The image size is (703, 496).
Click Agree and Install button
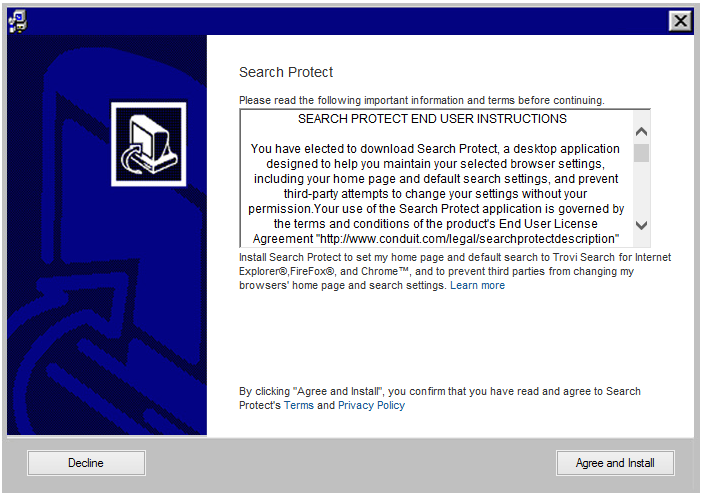615,463
